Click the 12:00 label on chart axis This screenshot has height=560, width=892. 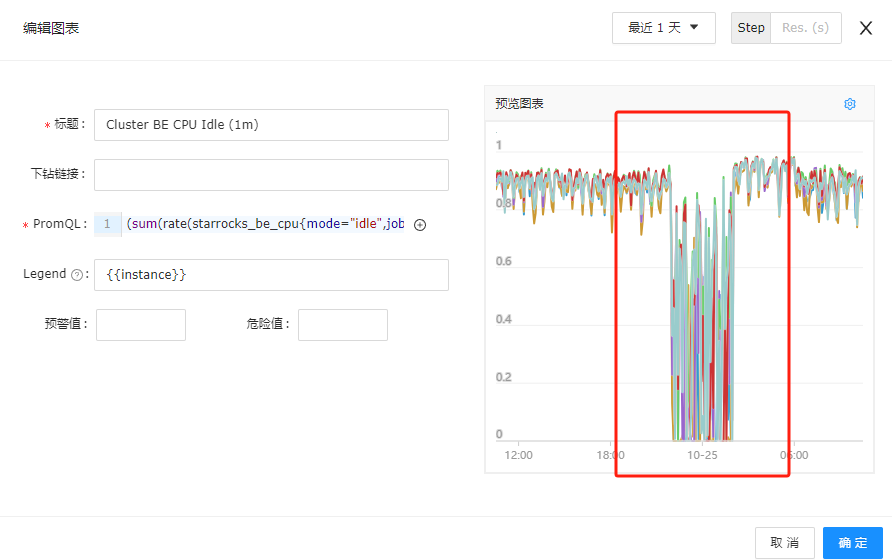pyautogui.click(x=518, y=455)
